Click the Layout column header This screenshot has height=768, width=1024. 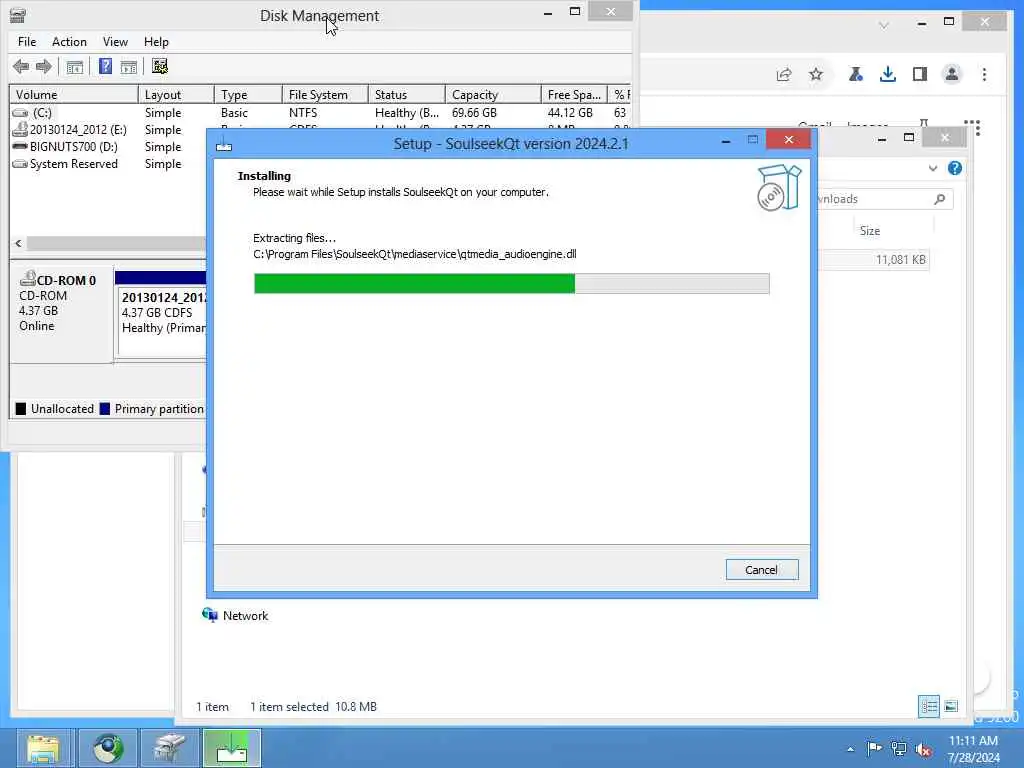coord(176,95)
